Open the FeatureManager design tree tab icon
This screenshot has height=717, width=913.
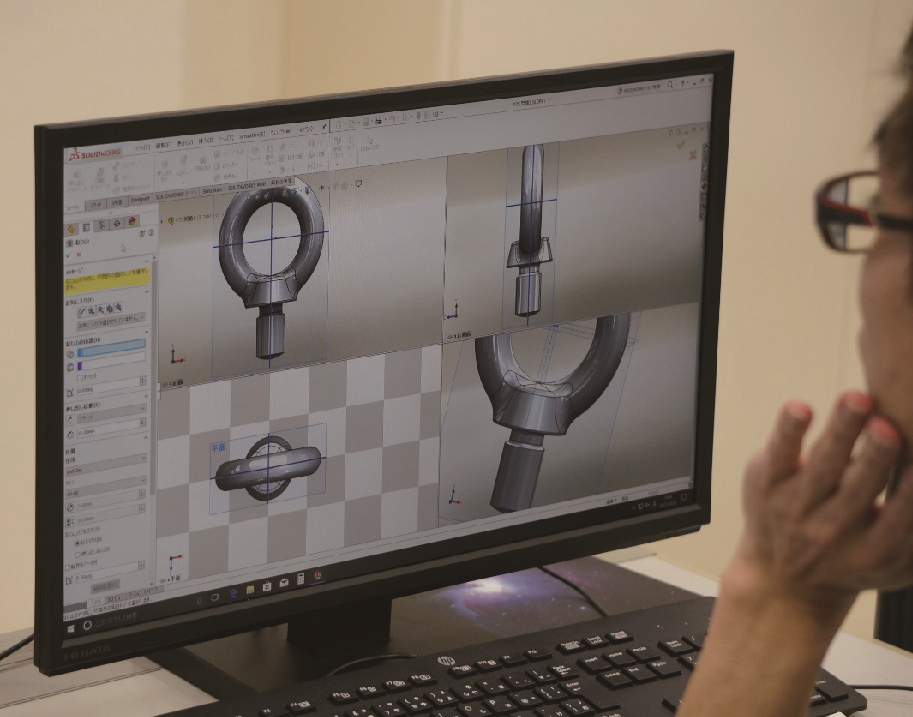[72, 228]
